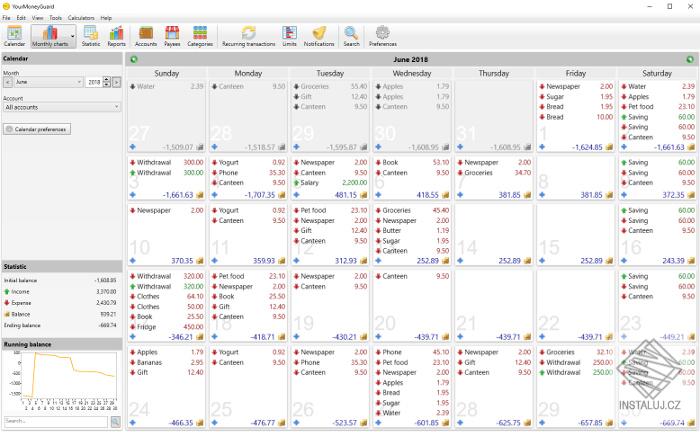
Task: Click the Running balance chart
Action: [x=62, y=380]
